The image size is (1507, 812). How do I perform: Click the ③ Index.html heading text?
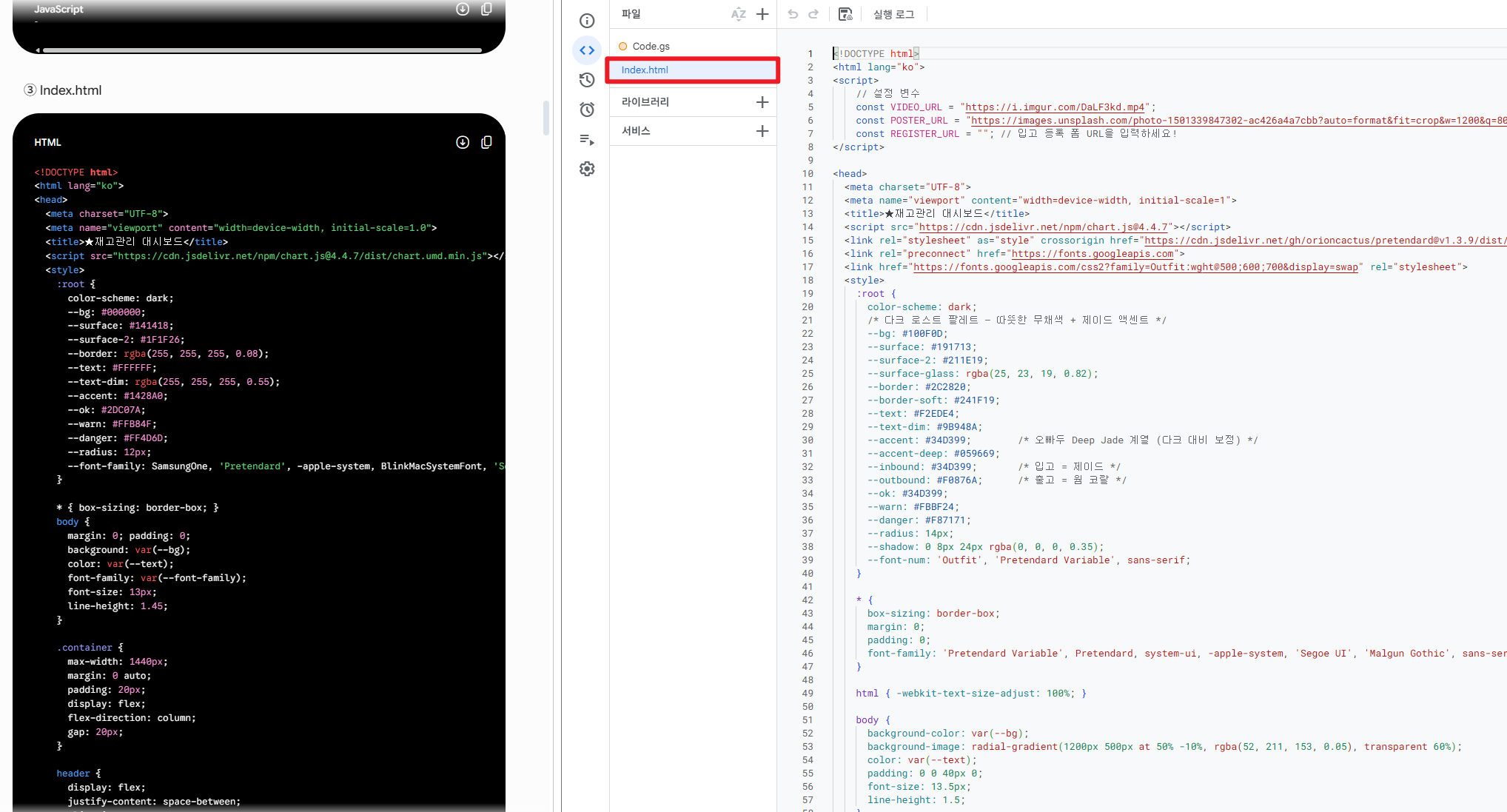(x=63, y=90)
